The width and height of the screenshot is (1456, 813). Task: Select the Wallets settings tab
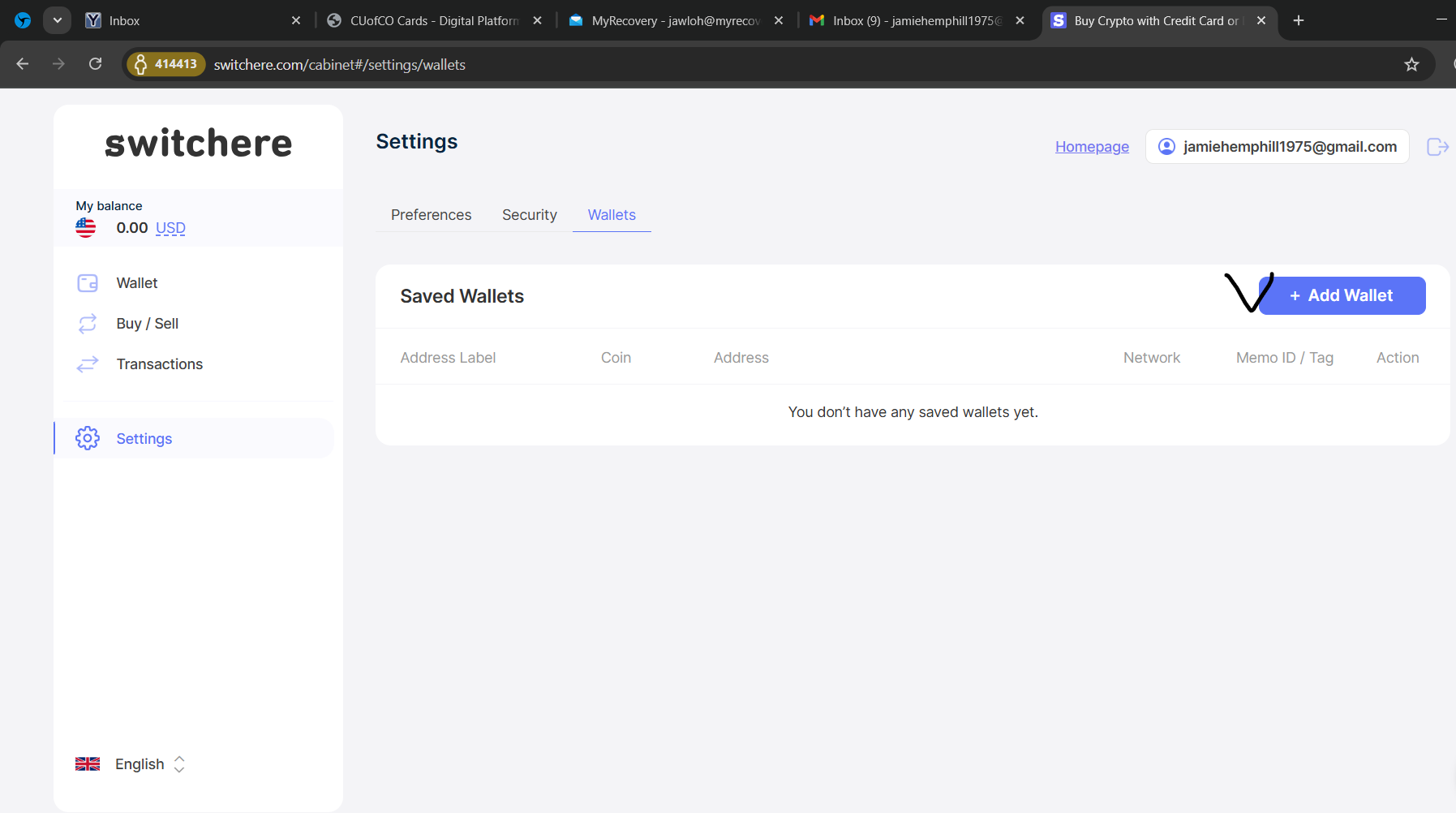pos(612,215)
